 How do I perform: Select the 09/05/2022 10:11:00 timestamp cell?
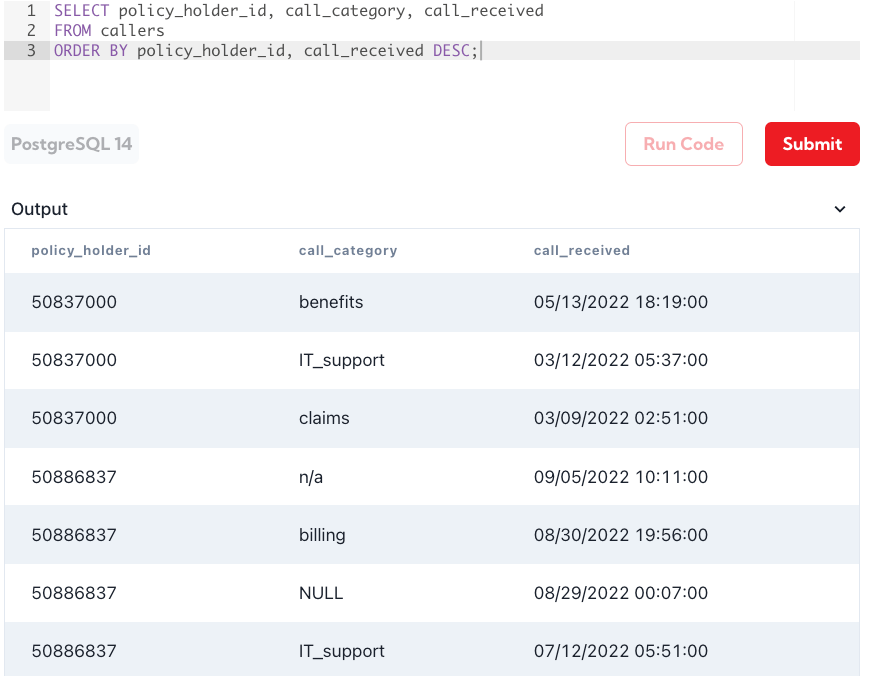(x=620, y=477)
